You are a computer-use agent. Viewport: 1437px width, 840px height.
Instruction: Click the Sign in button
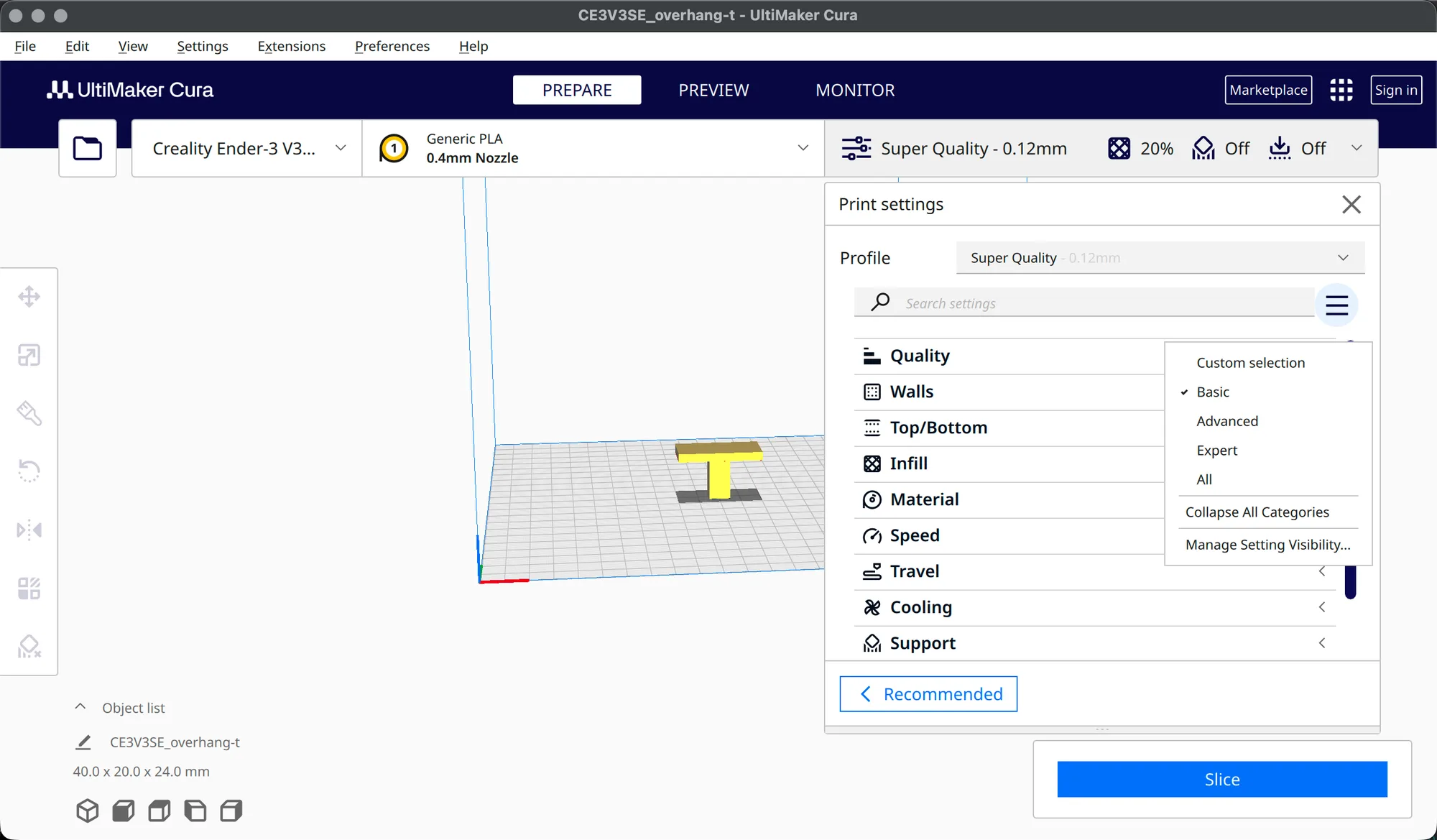(x=1395, y=90)
